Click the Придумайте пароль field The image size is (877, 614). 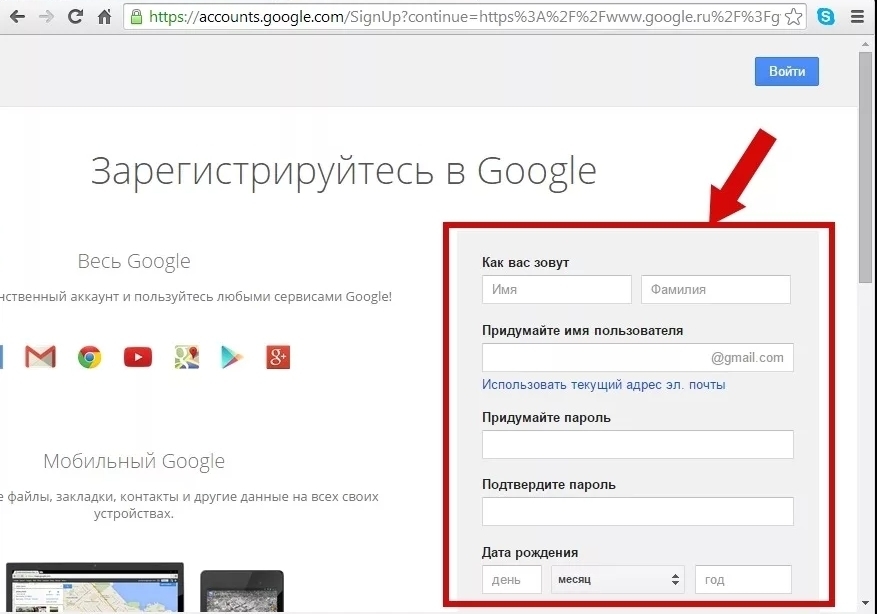coord(637,444)
